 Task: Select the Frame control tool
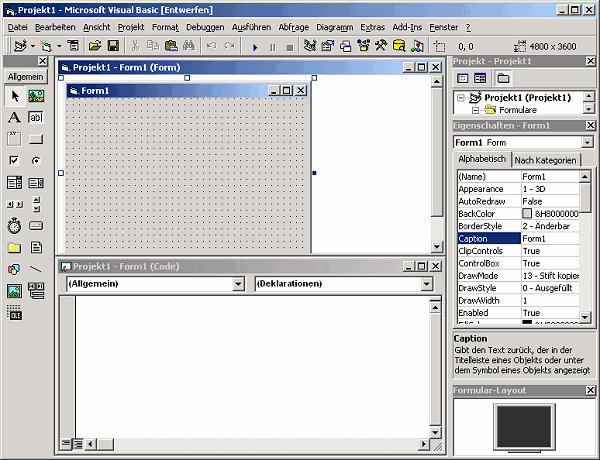(x=15, y=139)
